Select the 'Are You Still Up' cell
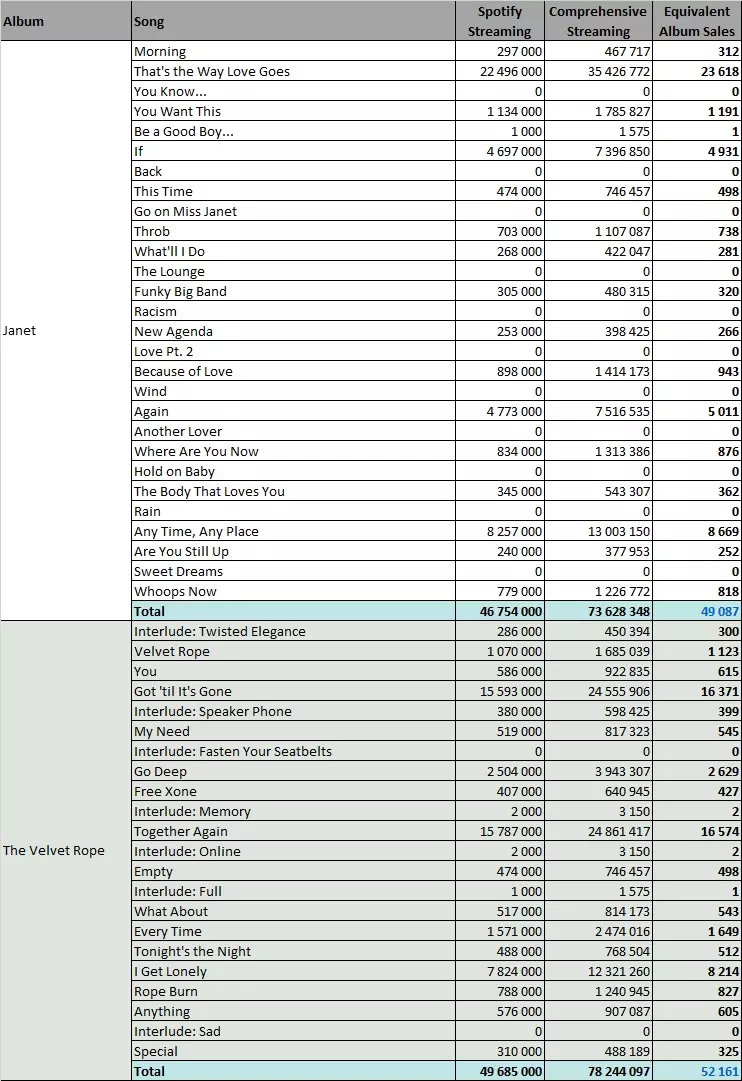 [293, 551]
